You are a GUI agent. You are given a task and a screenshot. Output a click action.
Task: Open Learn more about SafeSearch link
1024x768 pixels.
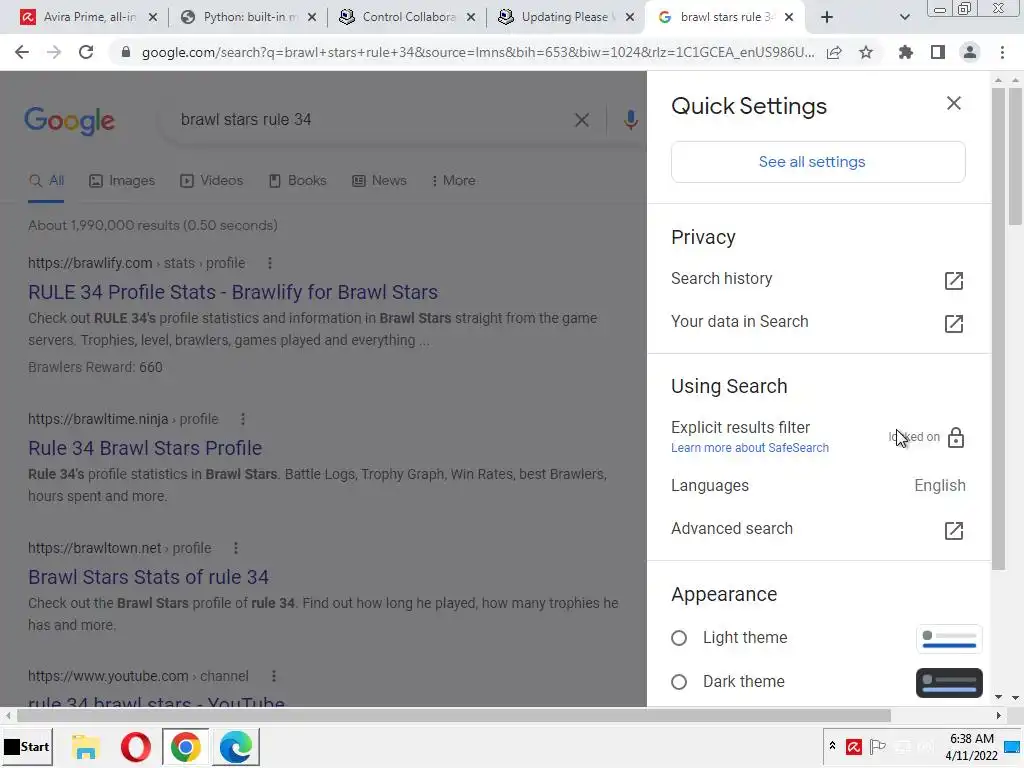click(750, 448)
